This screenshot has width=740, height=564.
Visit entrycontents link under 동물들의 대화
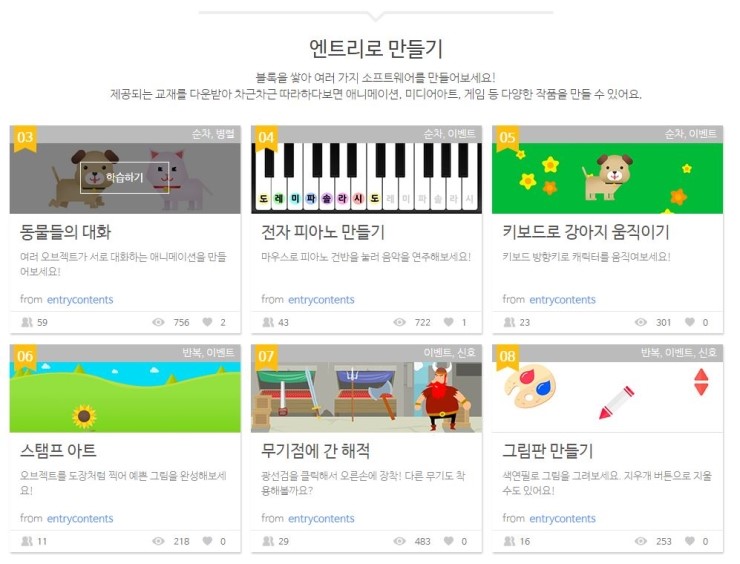pos(80,300)
